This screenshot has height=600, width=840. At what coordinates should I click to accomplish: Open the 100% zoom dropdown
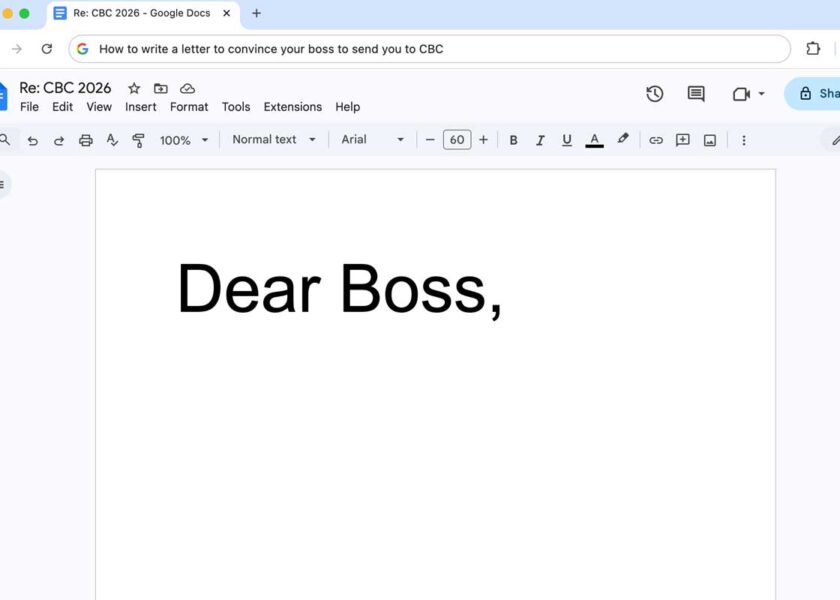click(x=184, y=140)
